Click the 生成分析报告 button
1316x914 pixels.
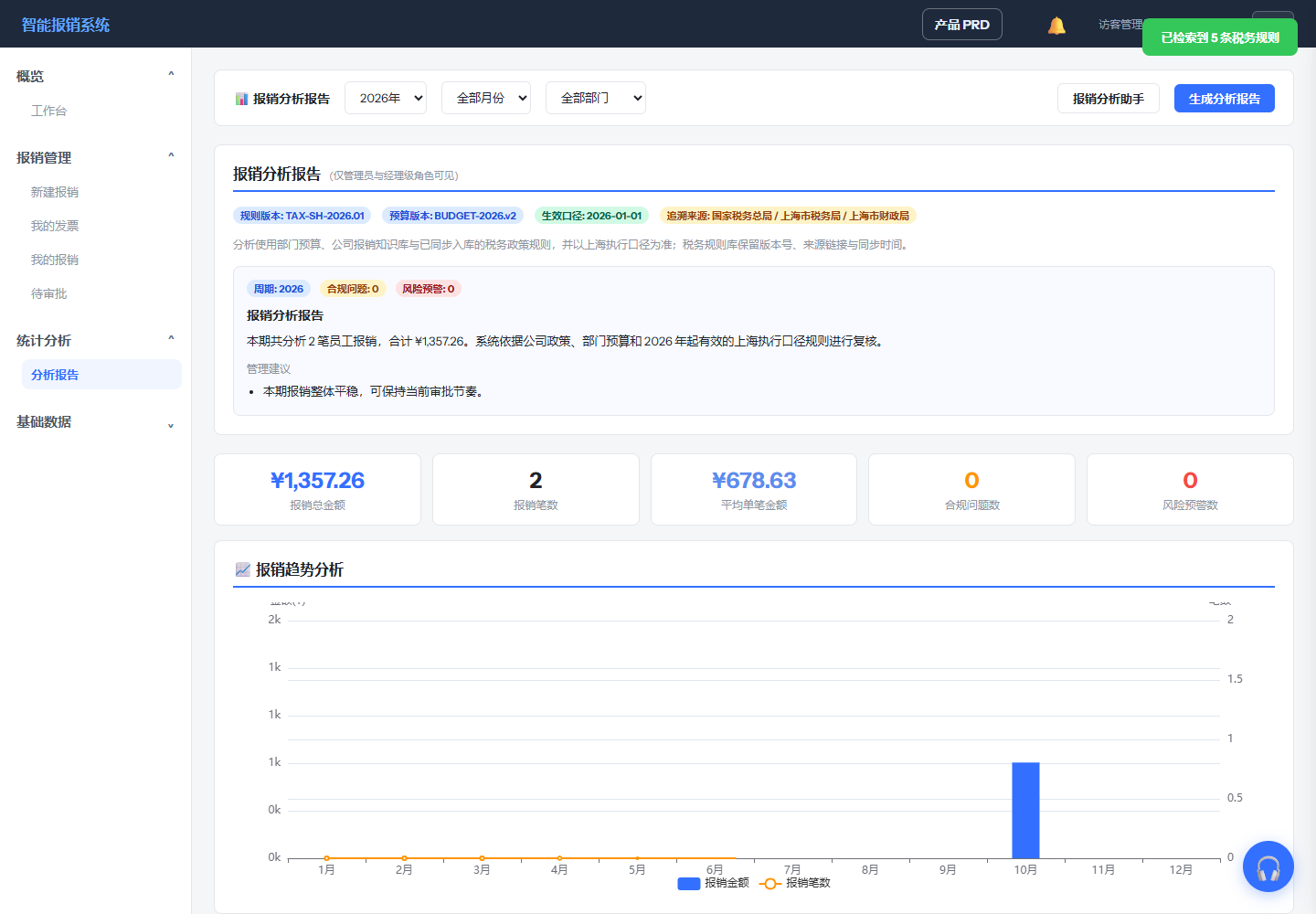pyautogui.click(x=1225, y=99)
